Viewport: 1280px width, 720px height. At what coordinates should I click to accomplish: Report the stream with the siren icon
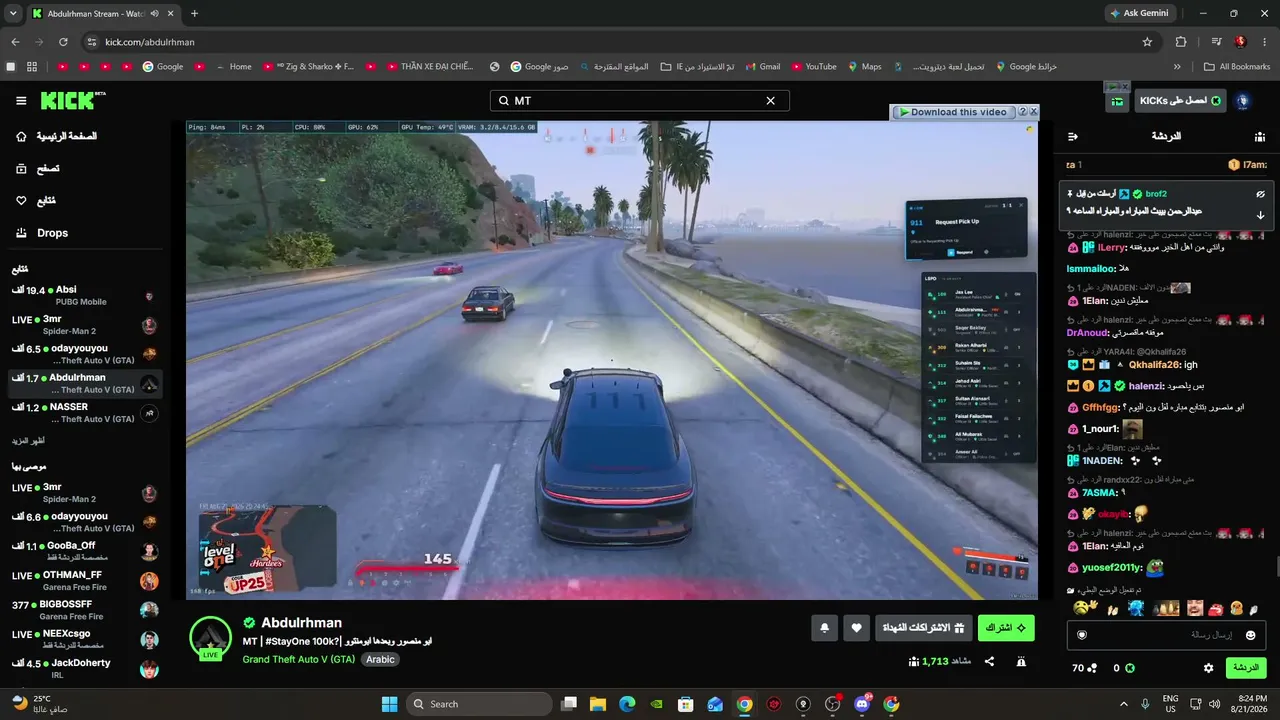(x=1021, y=661)
